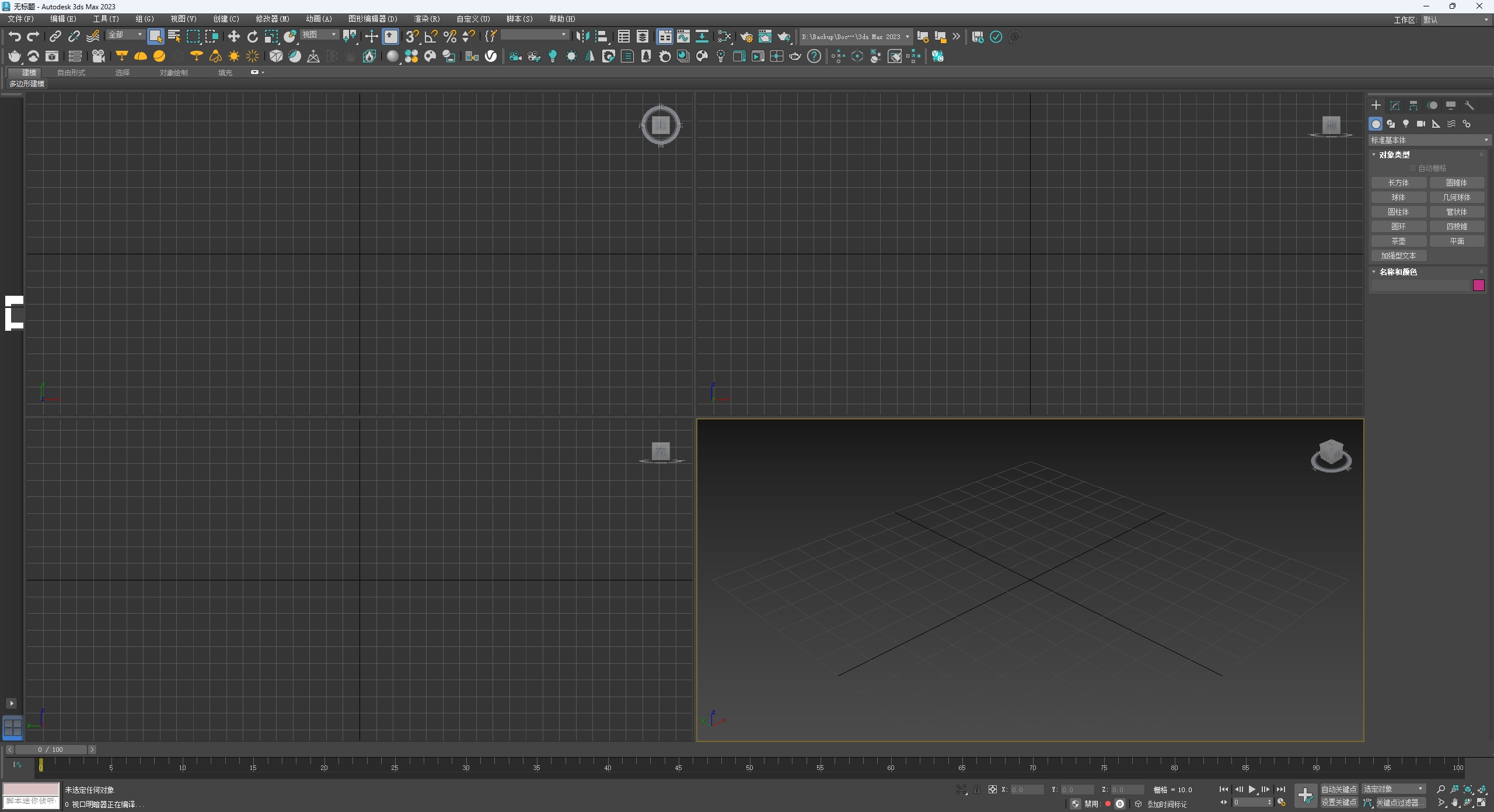The width and height of the screenshot is (1494, 812).
Task: Activate the Select and Rotate tool
Action: pyautogui.click(x=252, y=36)
